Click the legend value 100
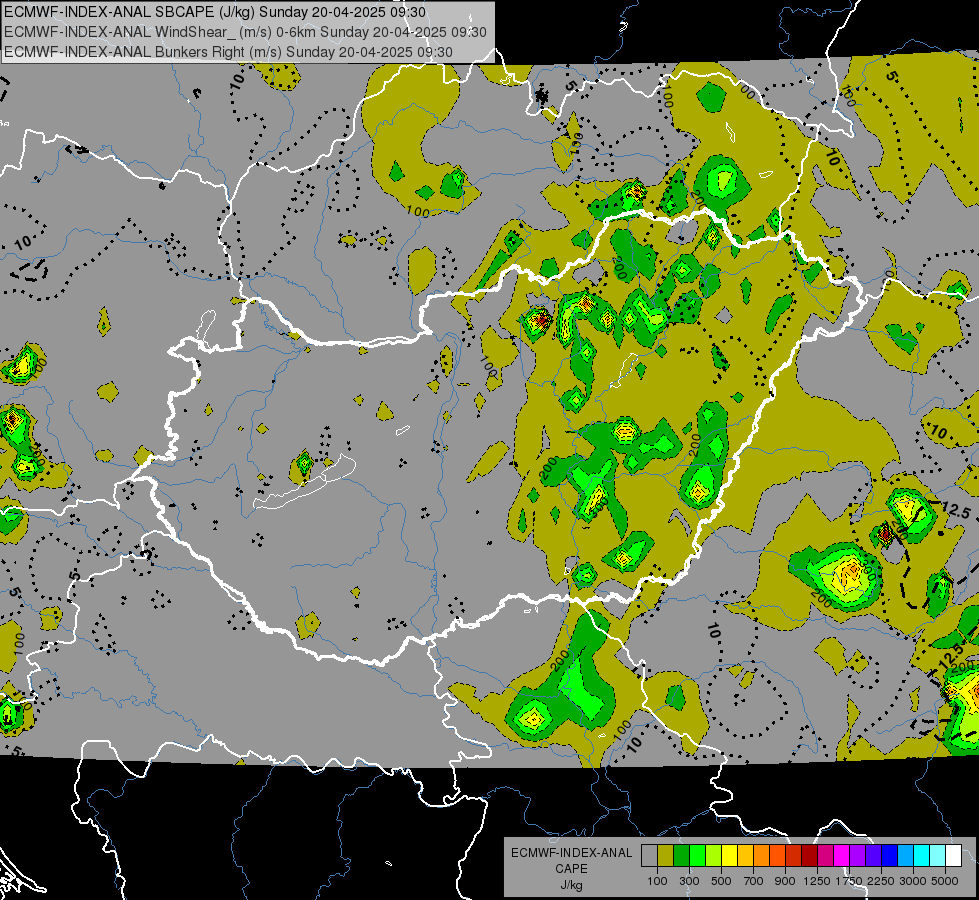 coord(657,881)
